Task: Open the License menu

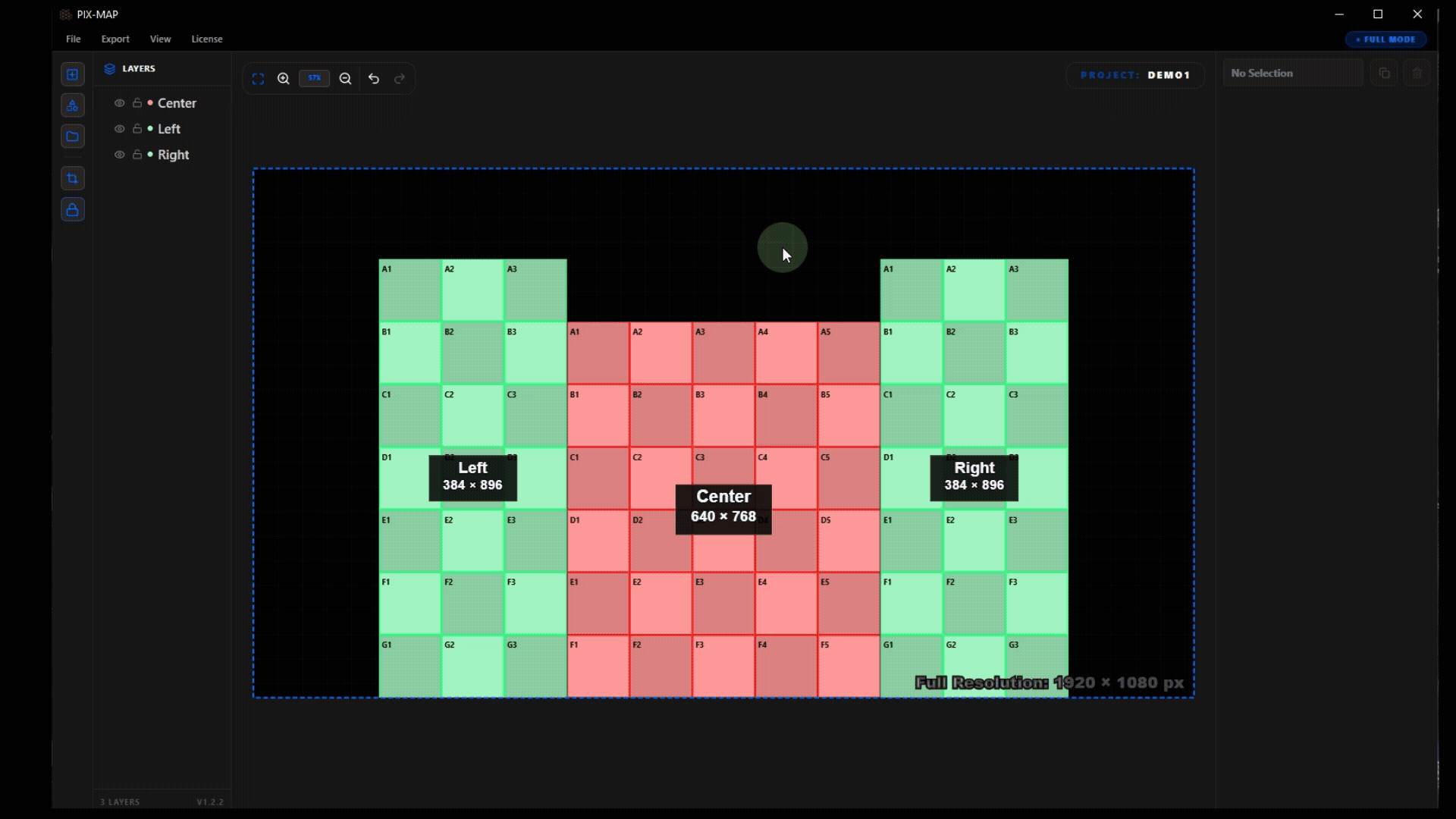Action: tap(206, 39)
